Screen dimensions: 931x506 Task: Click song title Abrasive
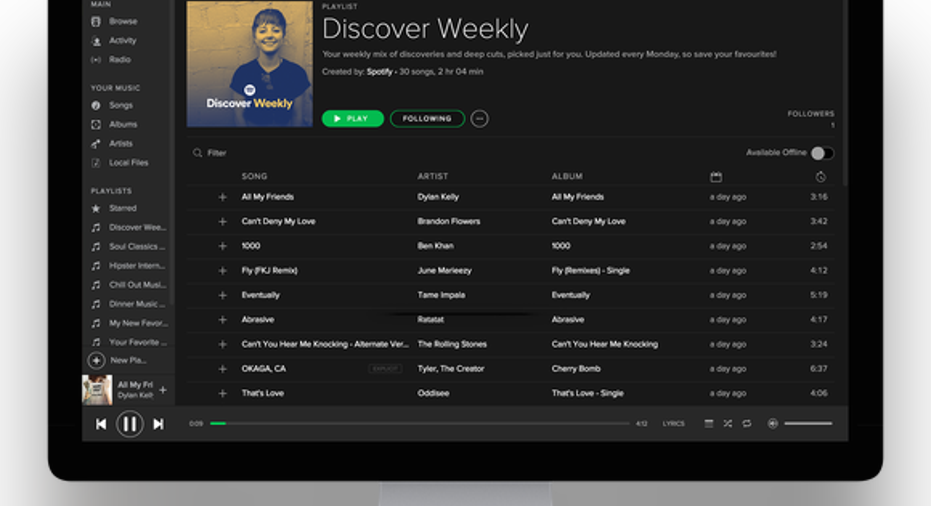(x=258, y=320)
